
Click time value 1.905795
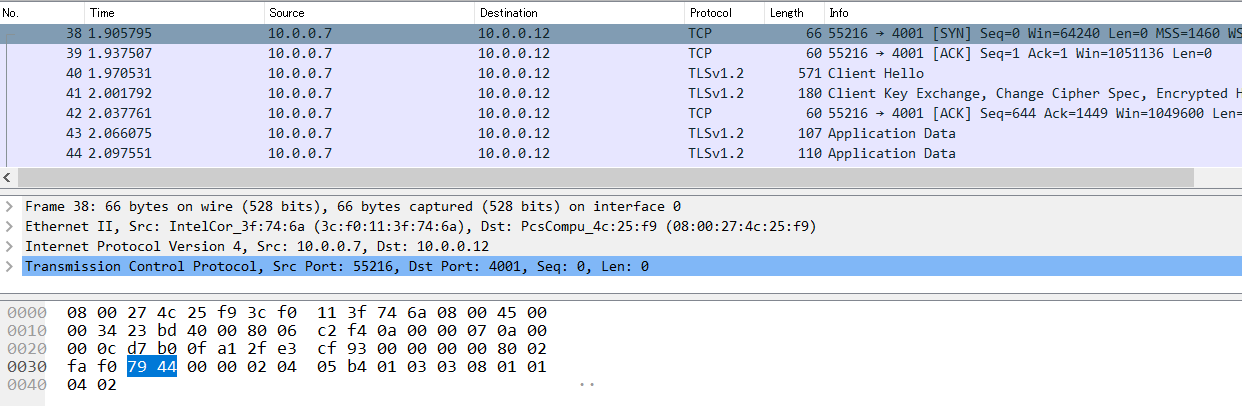point(120,33)
